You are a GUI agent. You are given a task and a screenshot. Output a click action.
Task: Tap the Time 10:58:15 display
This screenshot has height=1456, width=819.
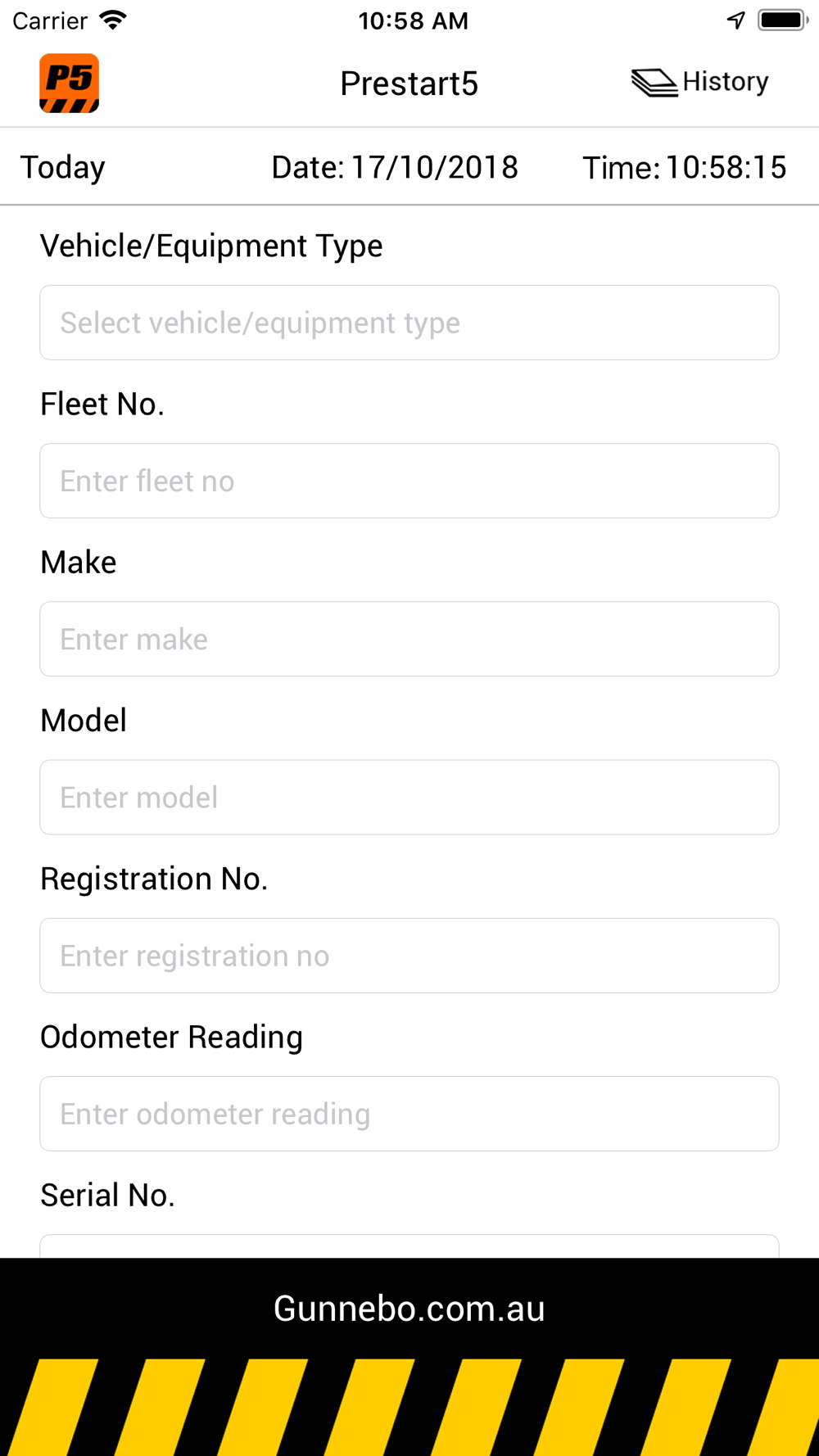point(684,168)
